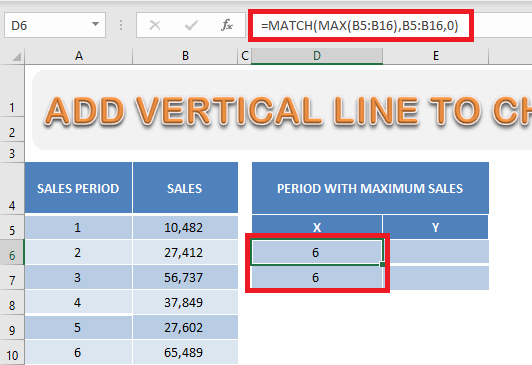Click the Select All corner triangle
Viewport: 532px width, 365px height.
coord(17,57)
